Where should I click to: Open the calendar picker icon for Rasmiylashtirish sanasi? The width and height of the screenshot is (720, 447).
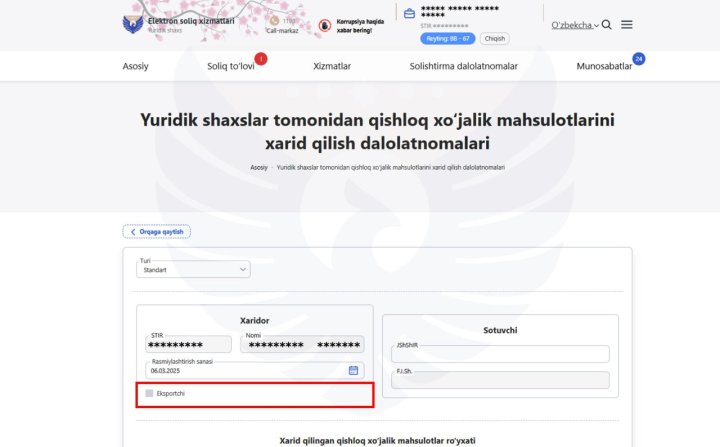point(353,370)
